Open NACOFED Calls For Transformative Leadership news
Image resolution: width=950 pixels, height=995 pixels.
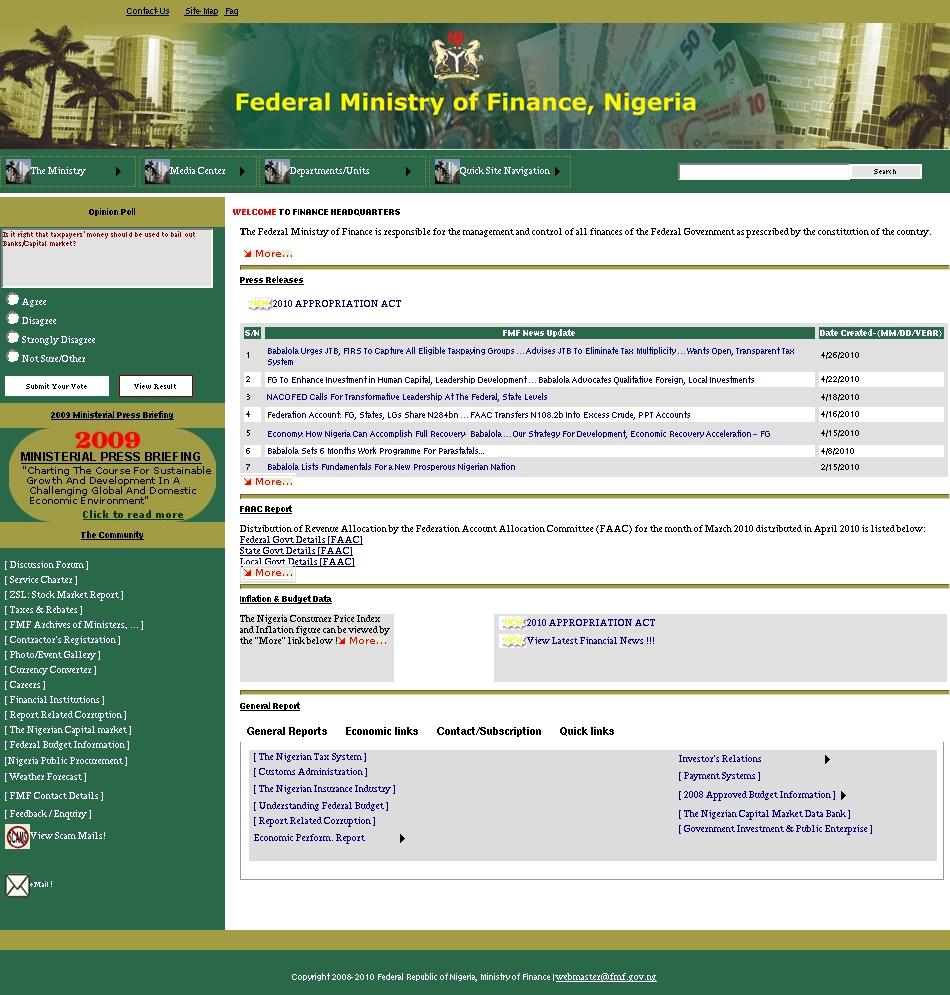click(407, 397)
